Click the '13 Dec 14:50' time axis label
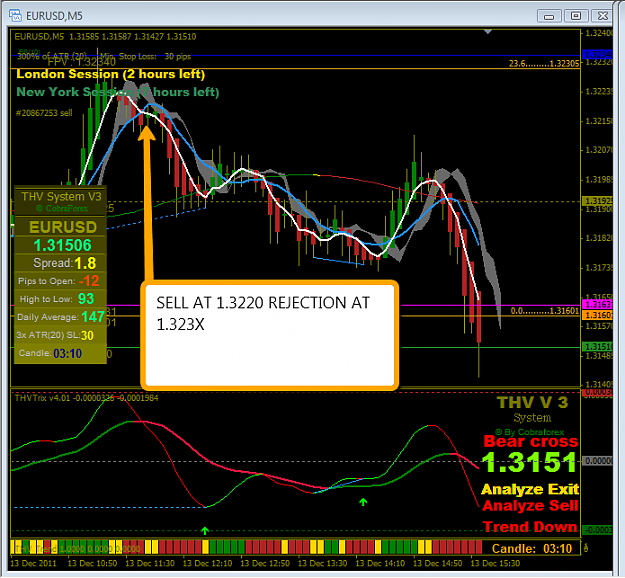Viewport: 625px width, 578px height. pyautogui.click(x=438, y=563)
